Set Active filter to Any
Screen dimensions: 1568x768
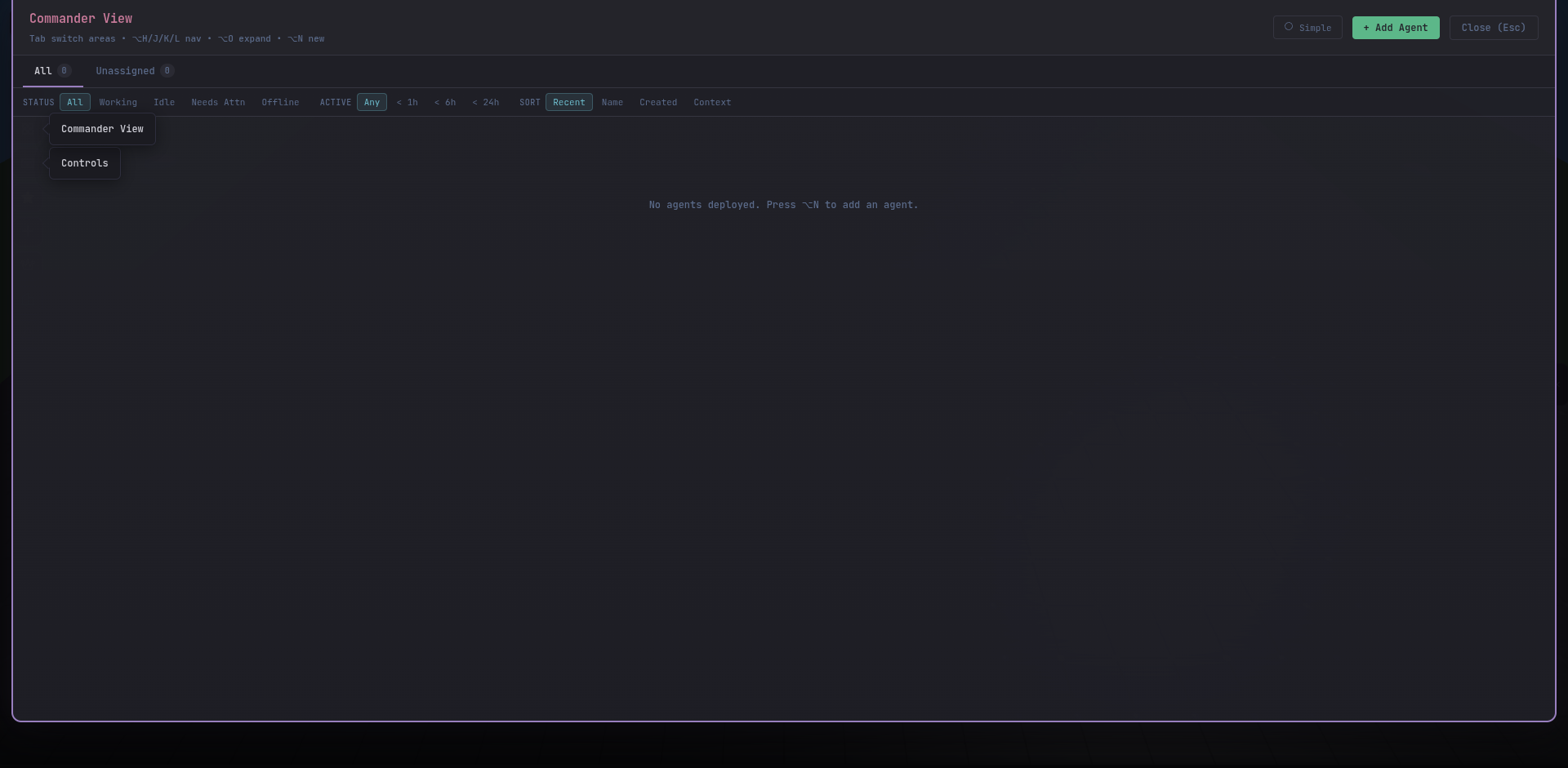point(372,102)
